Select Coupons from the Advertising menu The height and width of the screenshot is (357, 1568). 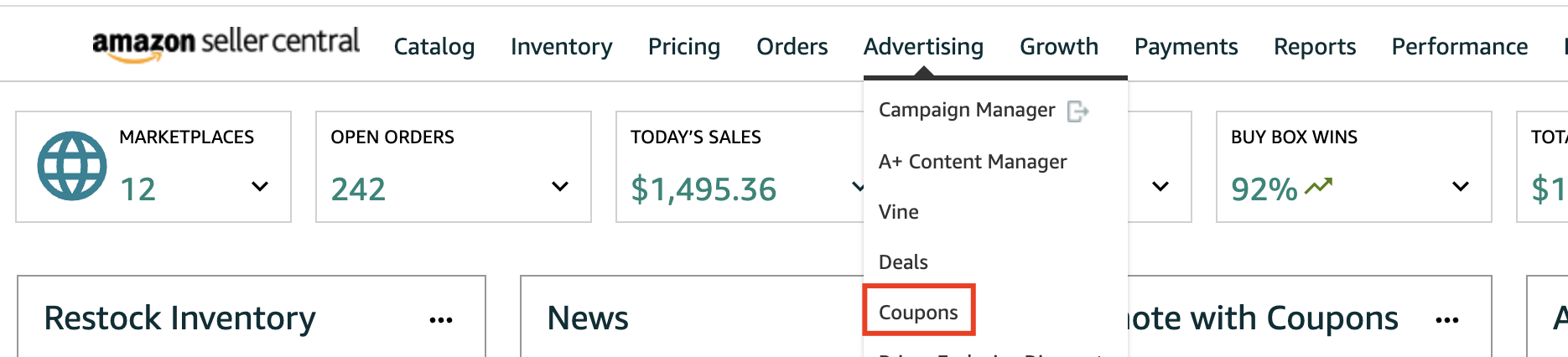pos(918,313)
